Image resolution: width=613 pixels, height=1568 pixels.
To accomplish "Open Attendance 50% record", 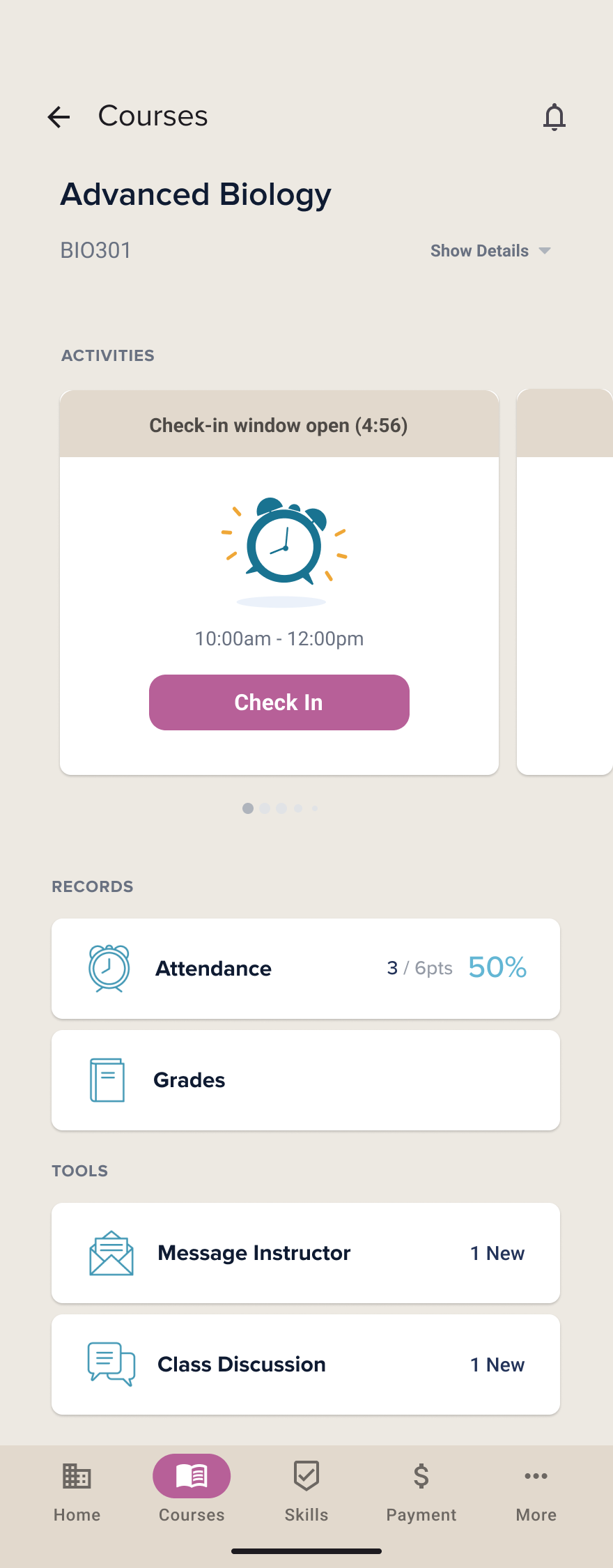I will click(x=306, y=969).
